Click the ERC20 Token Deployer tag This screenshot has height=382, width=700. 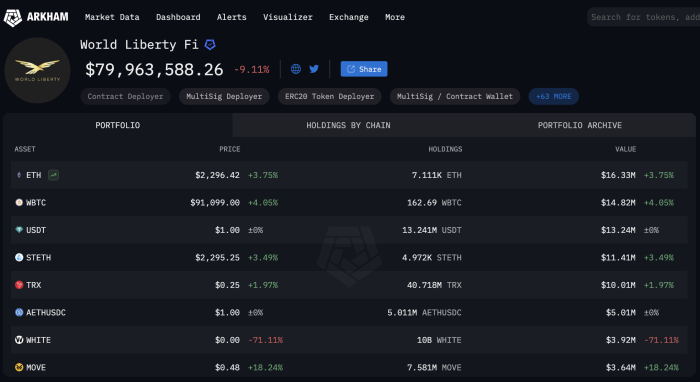329,96
